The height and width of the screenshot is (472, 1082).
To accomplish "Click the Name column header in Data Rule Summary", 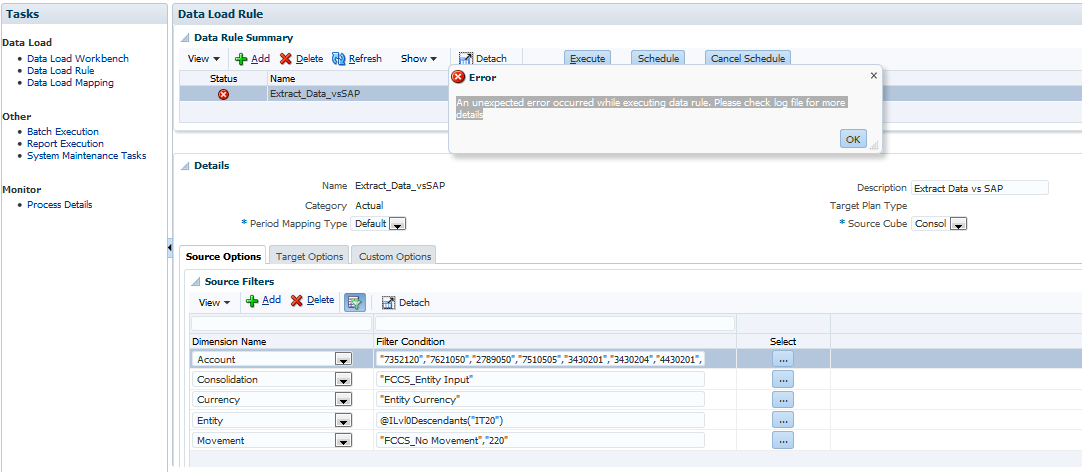I will [x=283, y=79].
